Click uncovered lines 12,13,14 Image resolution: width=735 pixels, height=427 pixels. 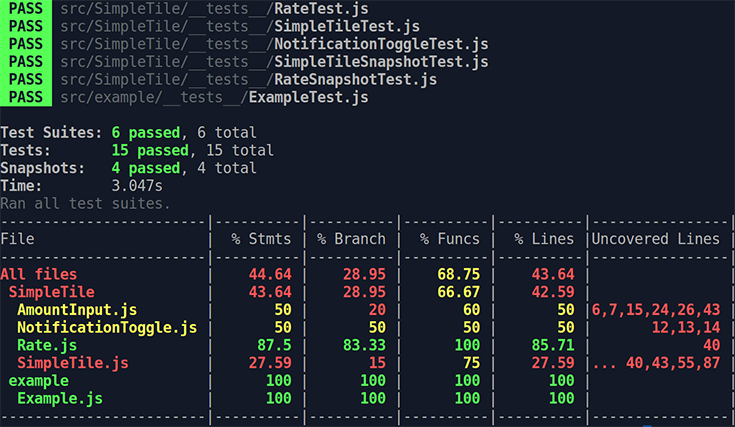[x=685, y=328]
